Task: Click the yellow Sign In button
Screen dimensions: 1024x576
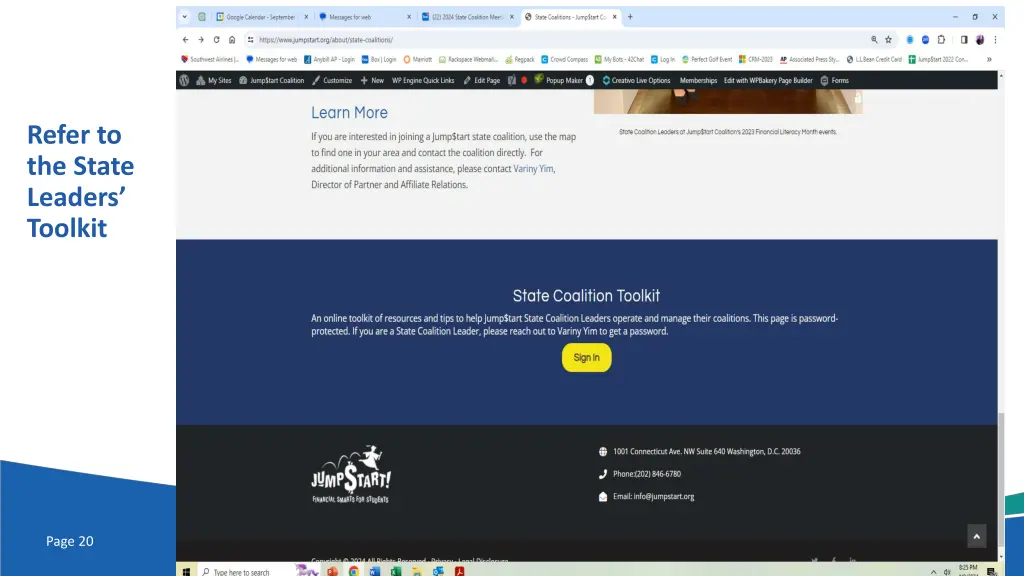Action: point(586,358)
